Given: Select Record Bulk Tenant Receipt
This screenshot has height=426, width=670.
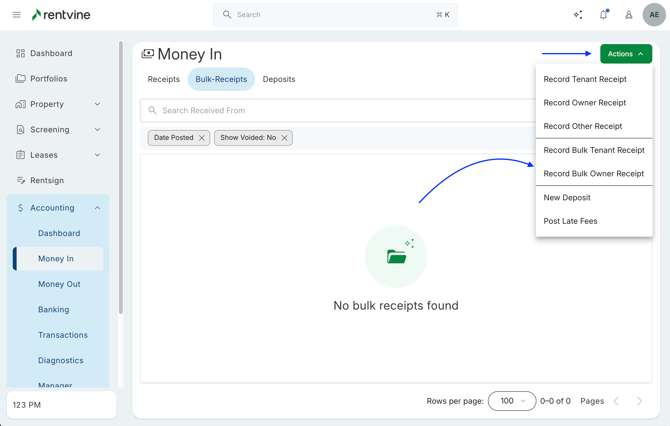Looking at the screenshot, I should [x=594, y=150].
